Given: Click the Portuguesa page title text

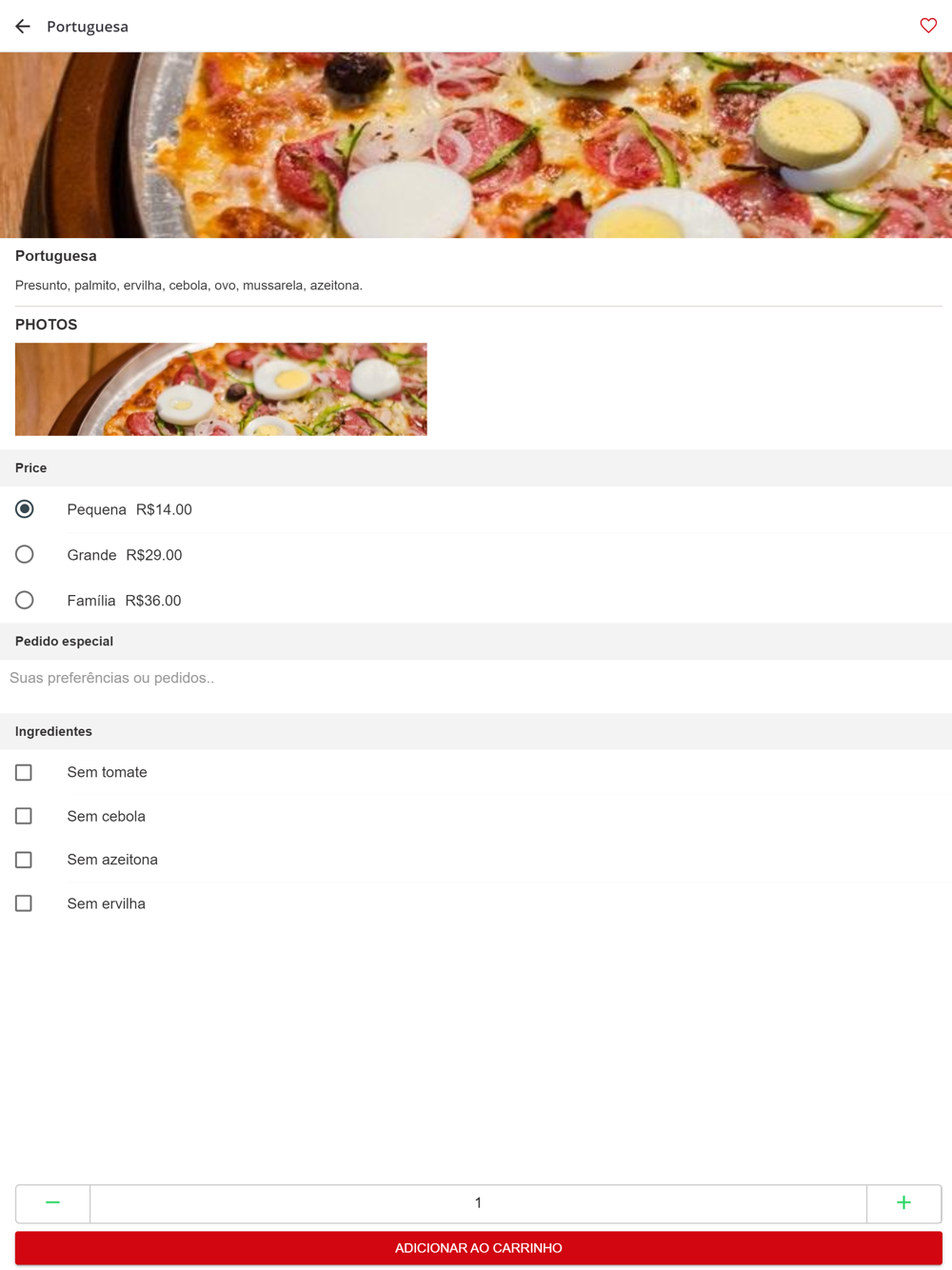Looking at the screenshot, I should pos(88,27).
